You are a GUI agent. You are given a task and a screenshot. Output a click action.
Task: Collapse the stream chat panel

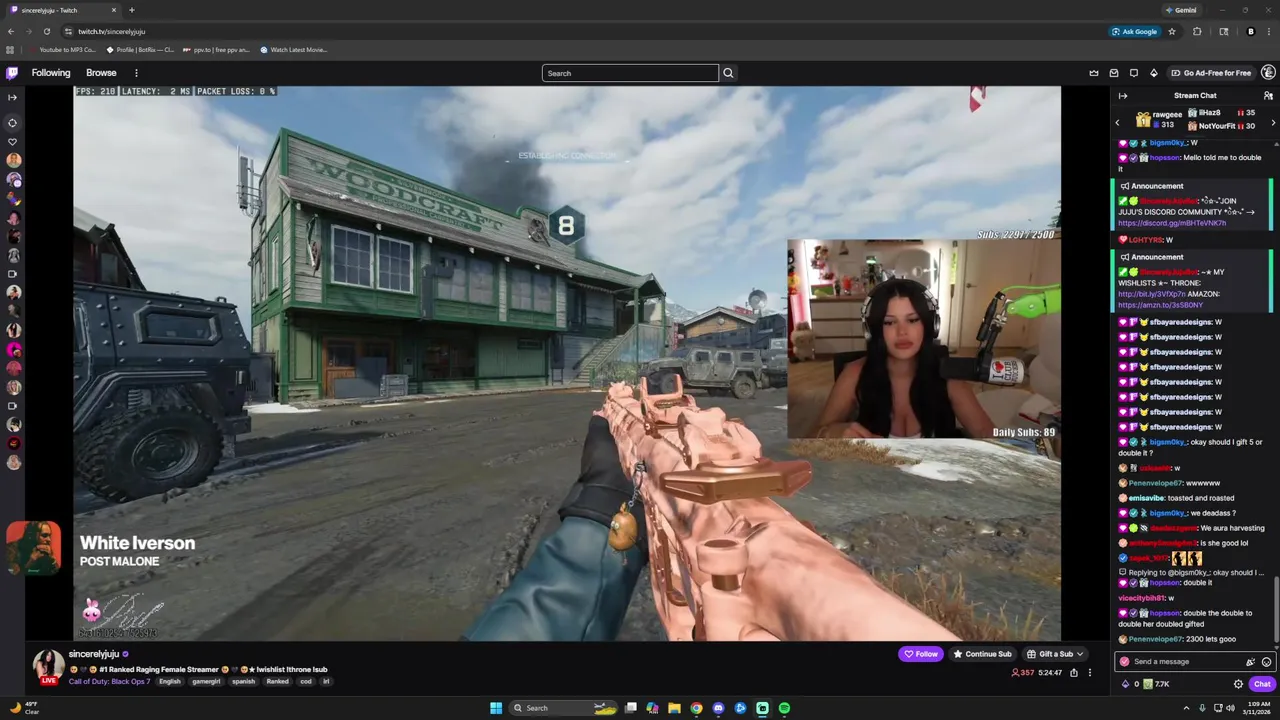click(x=1123, y=96)
